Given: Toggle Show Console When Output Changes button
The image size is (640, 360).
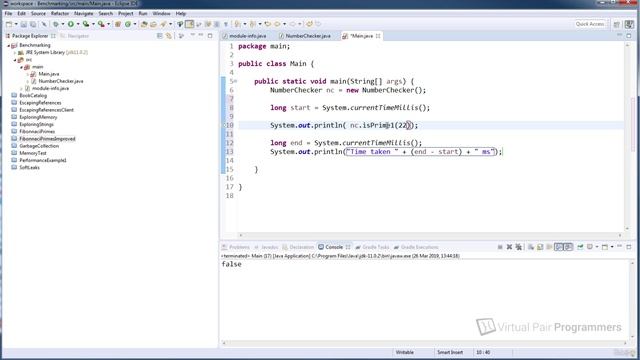Looking at the screenshot, I should point(559,247).
